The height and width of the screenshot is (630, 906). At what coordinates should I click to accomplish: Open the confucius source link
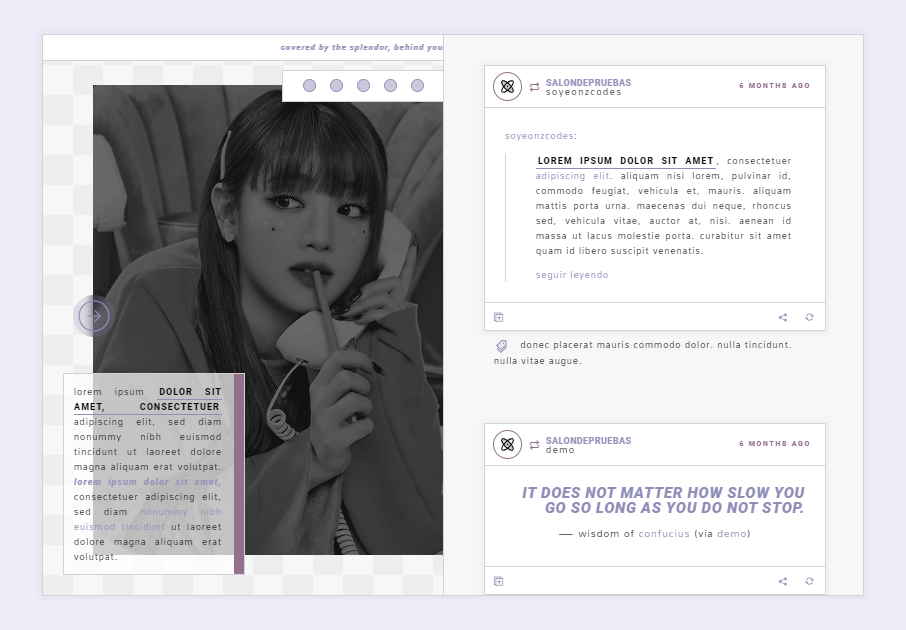point(664,533)
